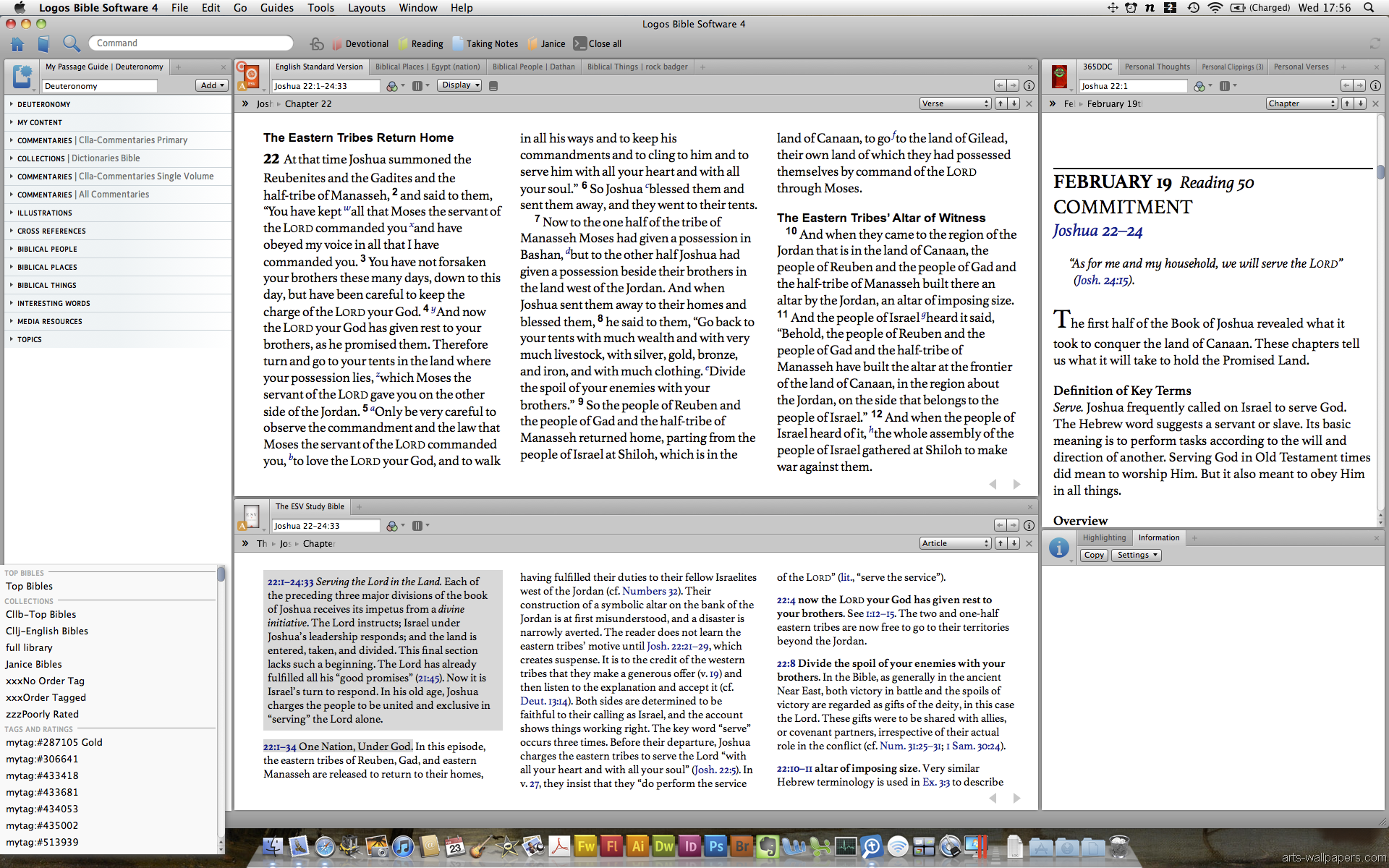
Task: Click the blue Information panel icon
Action: click(1059, 548)
